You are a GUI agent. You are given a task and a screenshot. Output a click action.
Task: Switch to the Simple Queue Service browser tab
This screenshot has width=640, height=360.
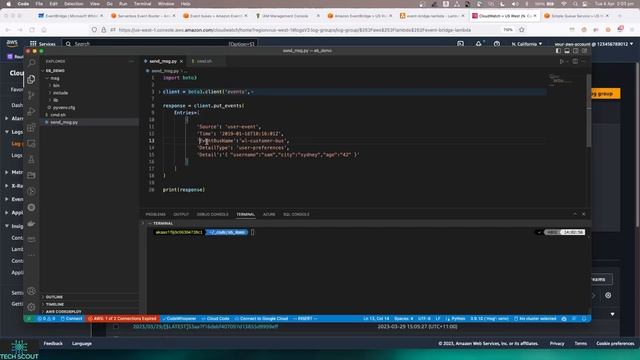coord(577,16)
